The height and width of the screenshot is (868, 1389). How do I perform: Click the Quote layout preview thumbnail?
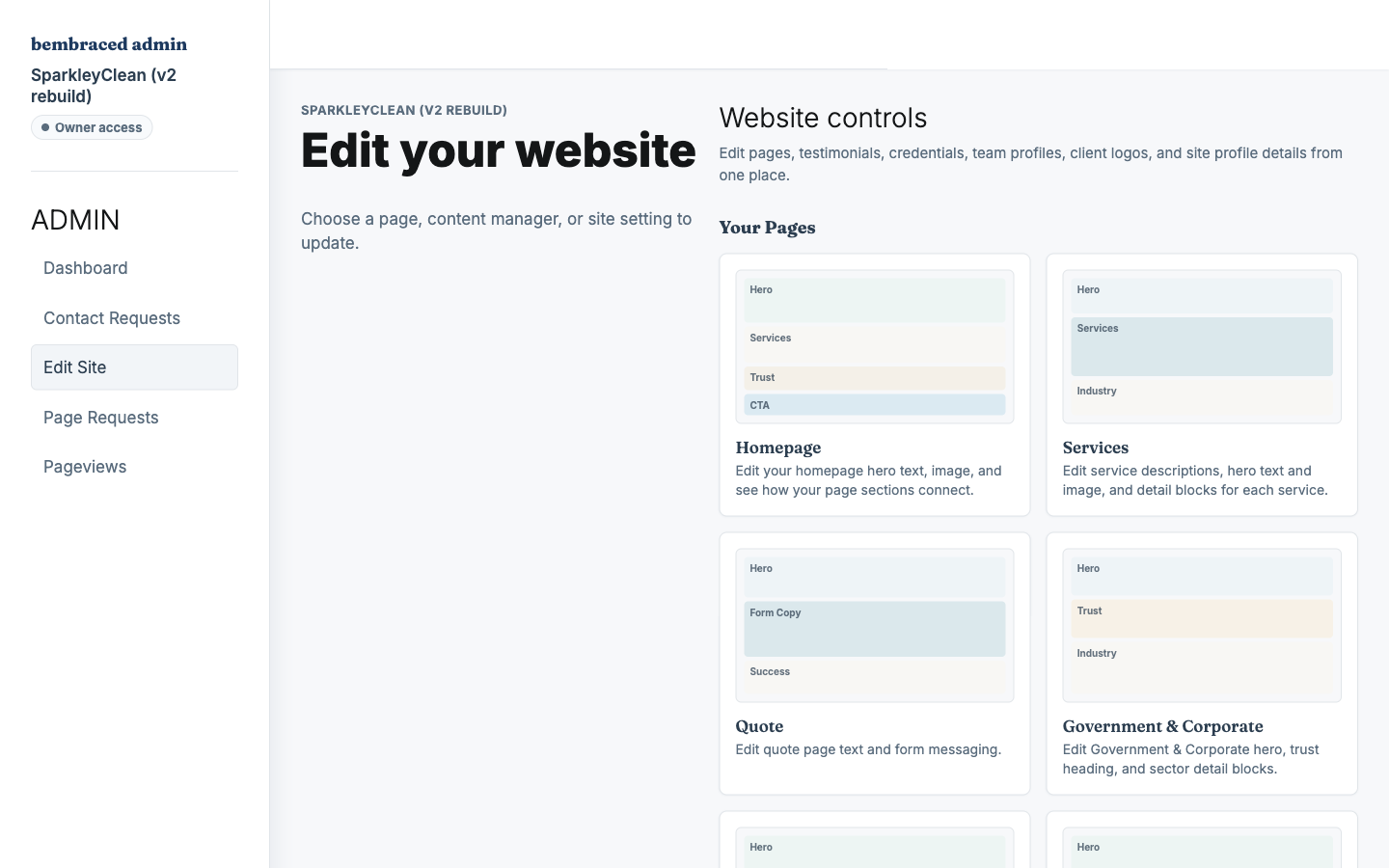click(x=875, y=625)
